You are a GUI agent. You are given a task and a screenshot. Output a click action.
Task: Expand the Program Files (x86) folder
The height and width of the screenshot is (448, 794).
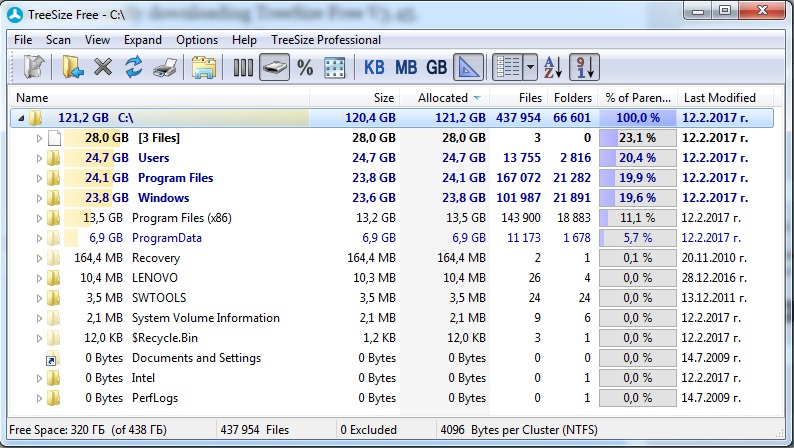39,218
